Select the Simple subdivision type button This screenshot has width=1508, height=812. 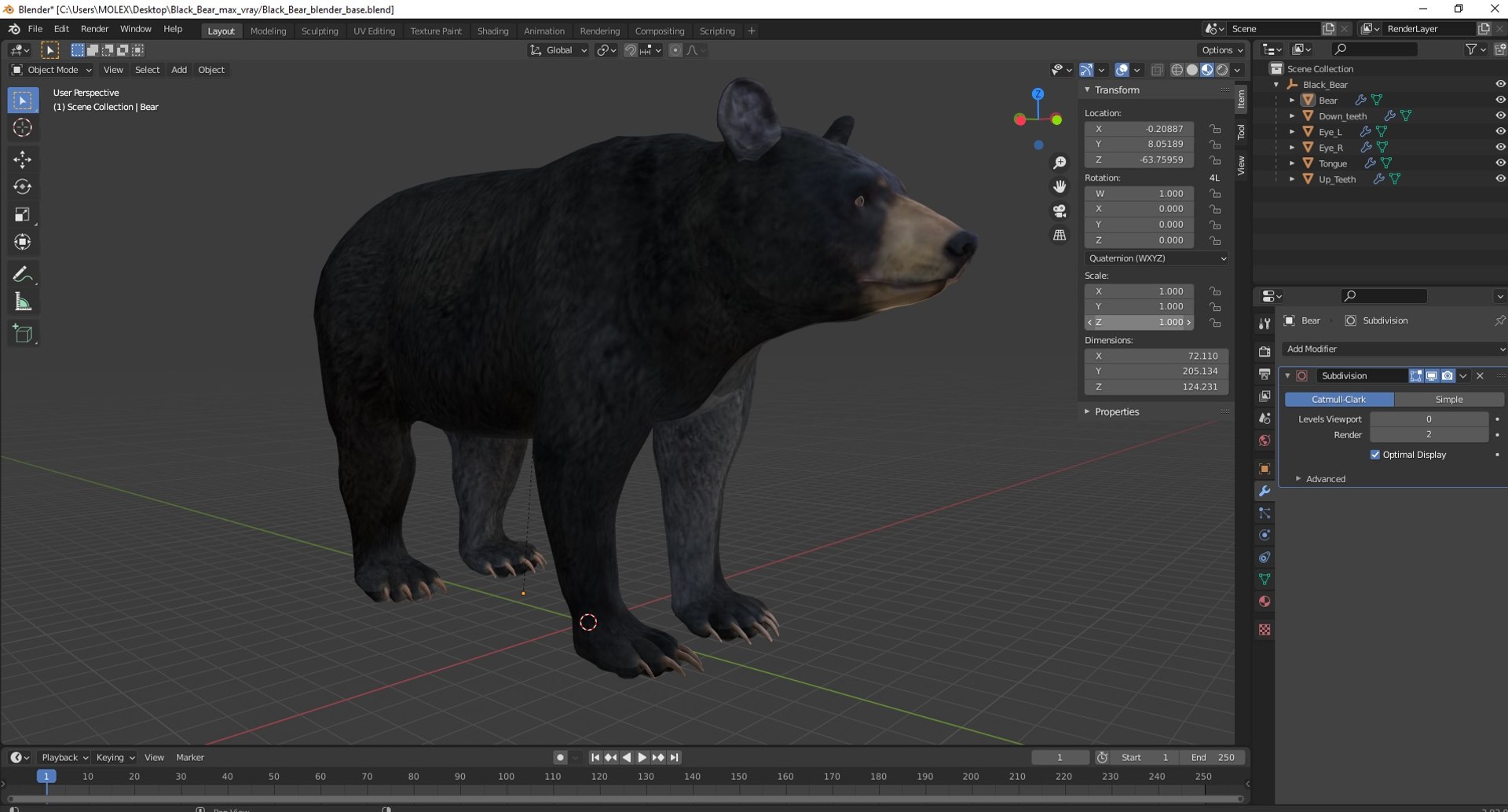[1449, 400]
